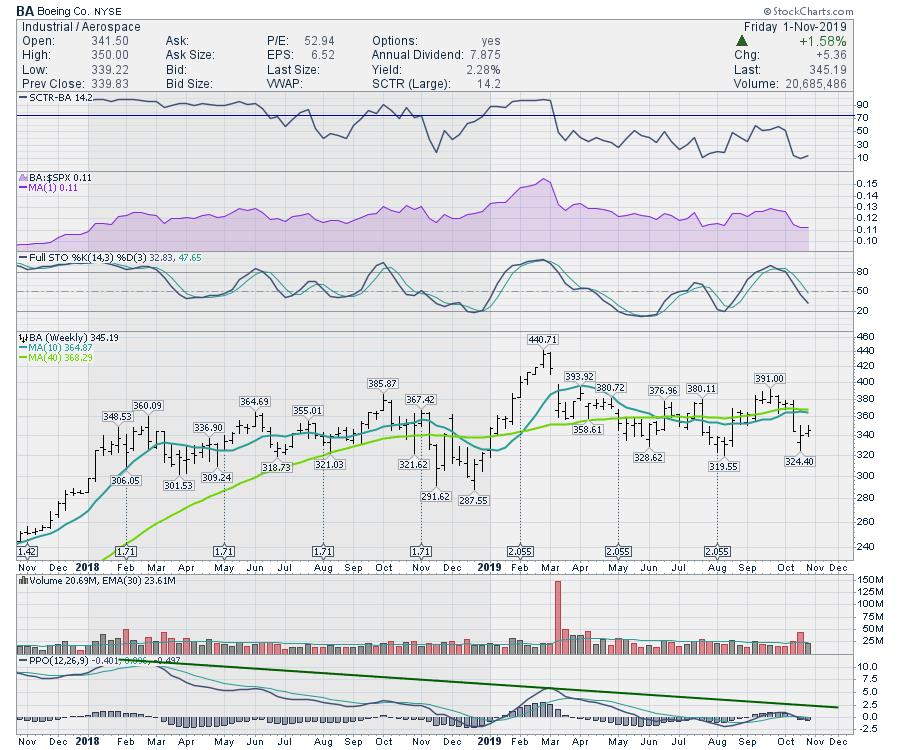Click the 1.71 dividend marker above Feb 2018
The height and width of the screenshot is (750, 900).
(x=126, y=551)
